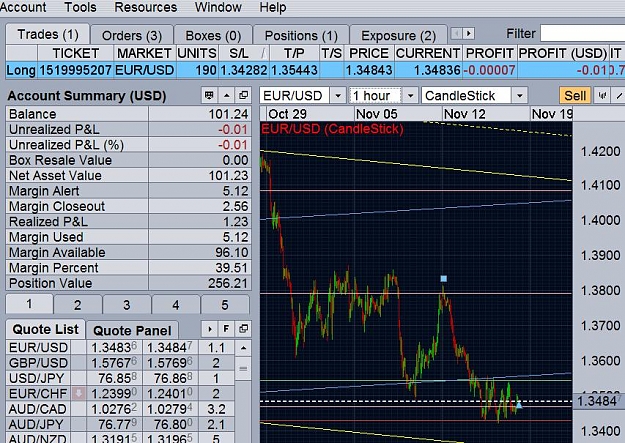Click the down-arrow indicator in the EUR/CHF row

tap(79, 394)
